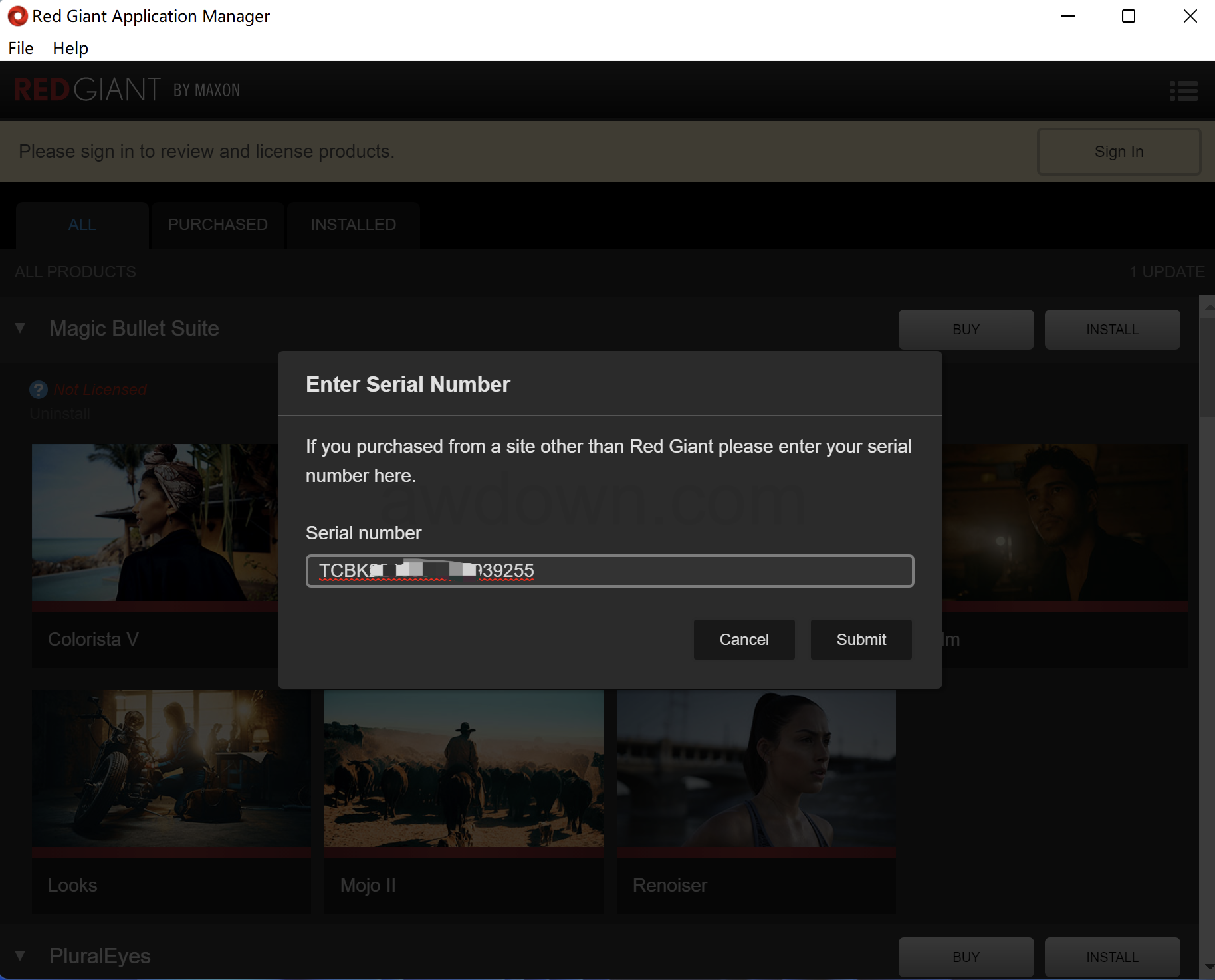Open the list menu icon in header
Image resolution: width=1215 pixels, height=980 pixels.
point(1183,91)
